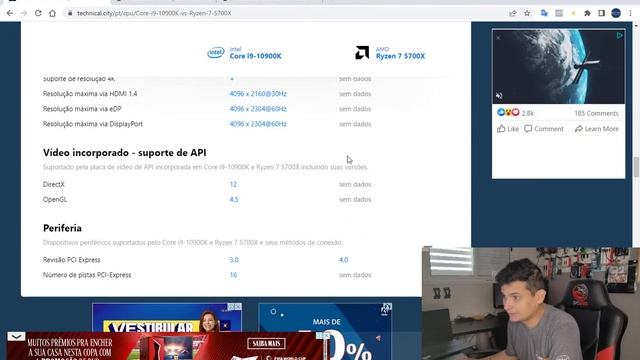
Task: Click the 'DirectX' row label
Action: (x=53, y=184)
